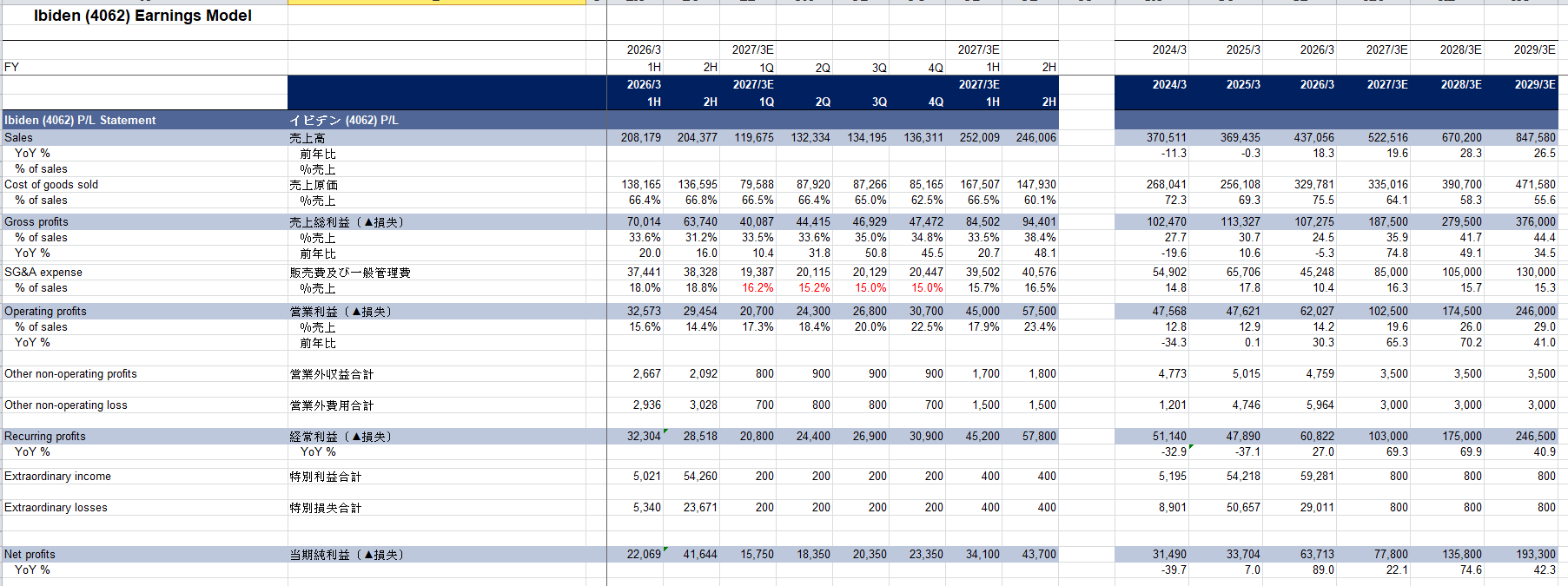Select the extraordinary income value 59,281

[x=1317, y=476]
